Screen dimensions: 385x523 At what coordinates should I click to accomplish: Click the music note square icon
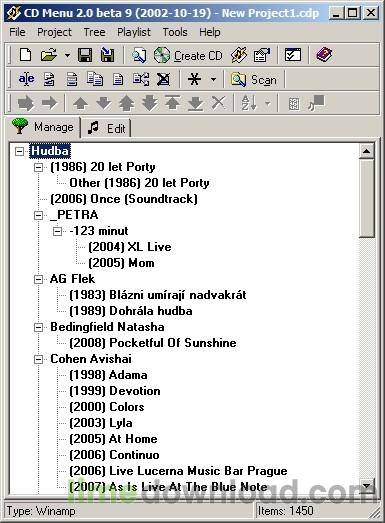pyautogui.click(x=316, y=103)
